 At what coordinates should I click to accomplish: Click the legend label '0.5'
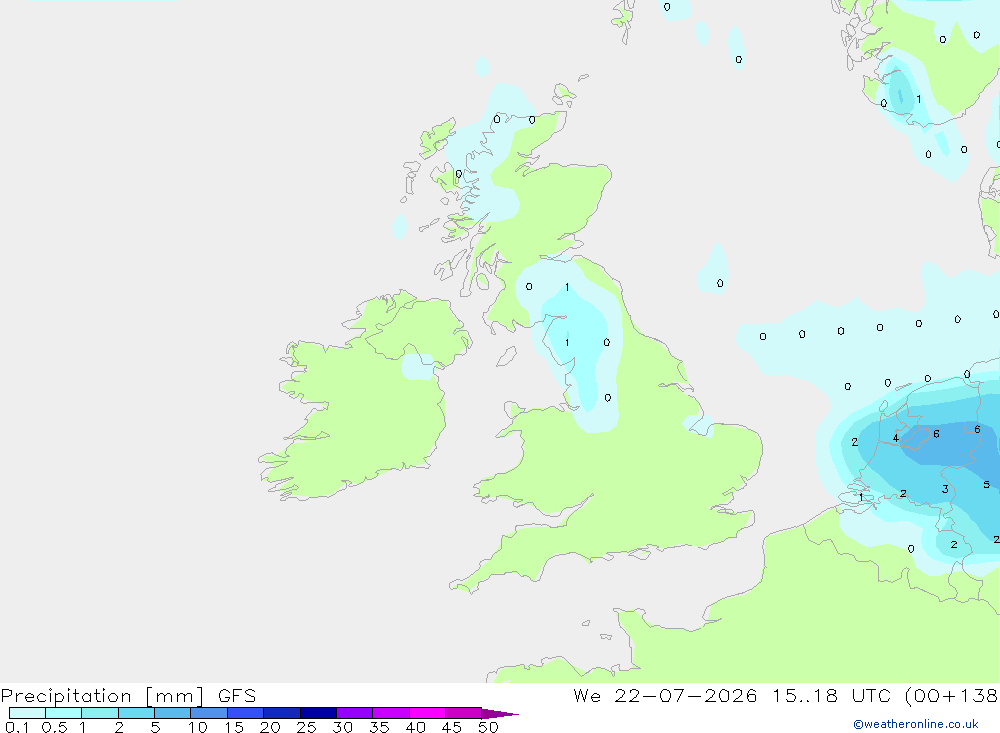tap(54, 727)
